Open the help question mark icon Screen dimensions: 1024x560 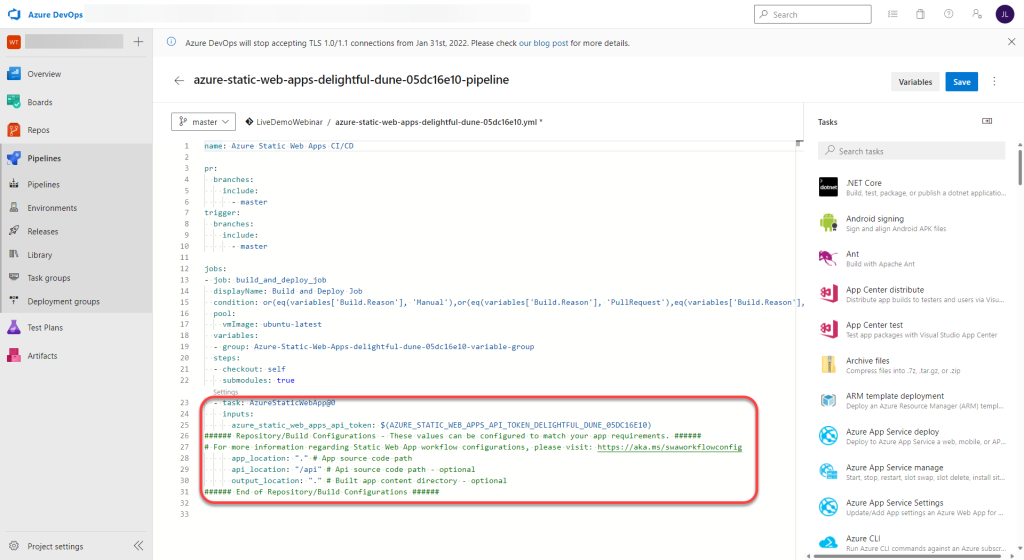tap(948, 14)
